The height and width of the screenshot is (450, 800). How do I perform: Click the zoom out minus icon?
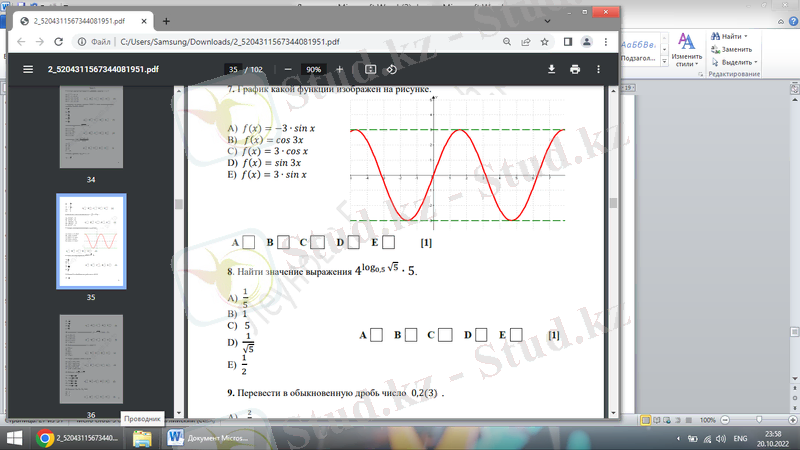point(288,69)
